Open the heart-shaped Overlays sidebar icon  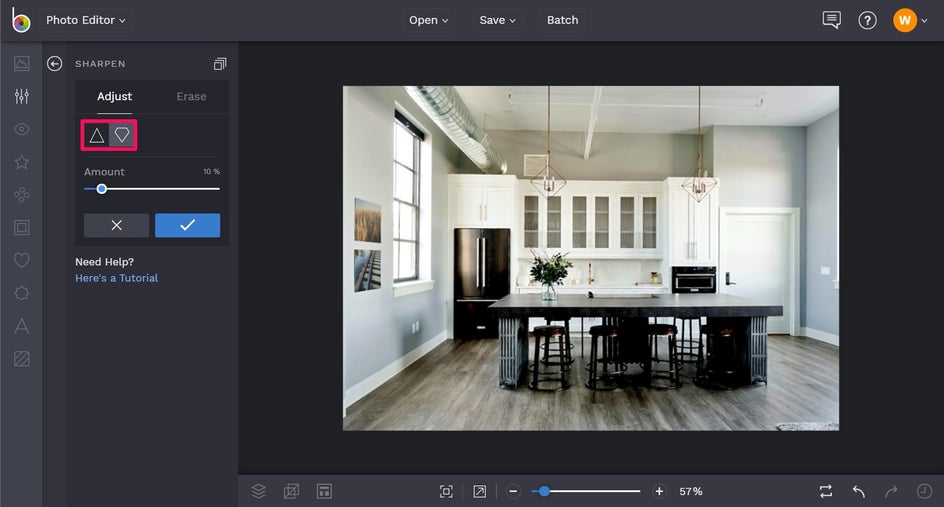tap(21, 260)
